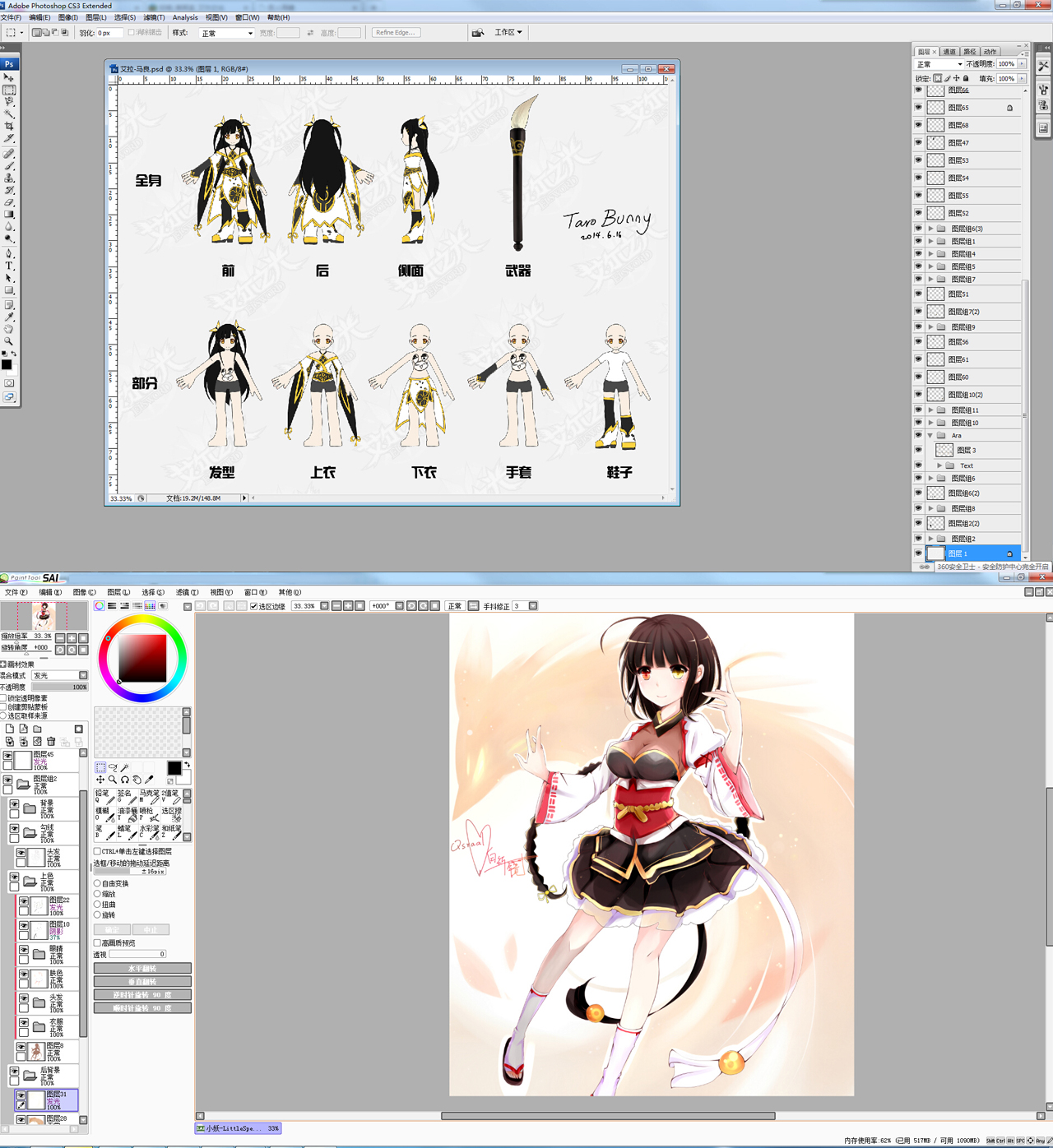Select SAI's magic wand tool

pos(125,767)
